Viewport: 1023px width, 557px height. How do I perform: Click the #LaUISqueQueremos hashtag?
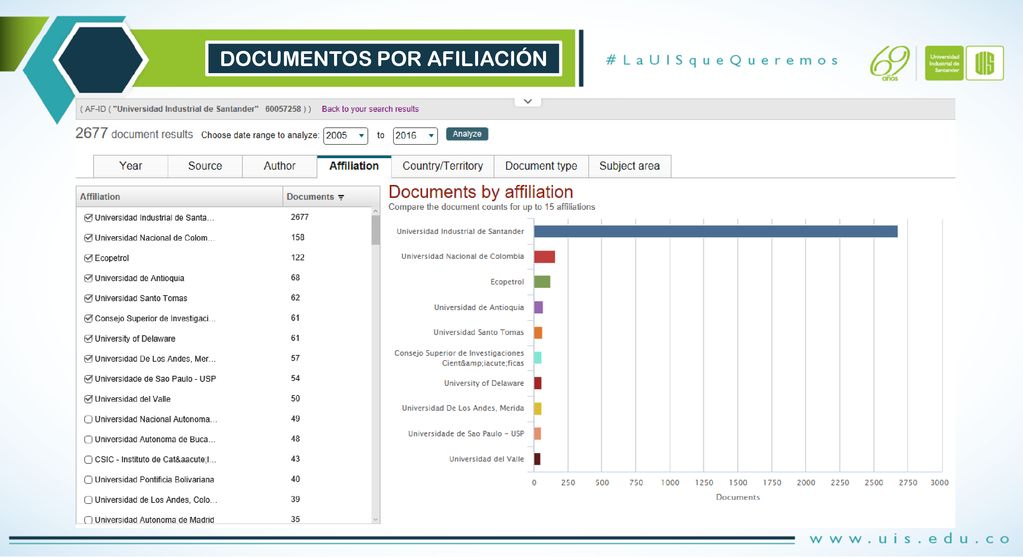tap(722, 61)
